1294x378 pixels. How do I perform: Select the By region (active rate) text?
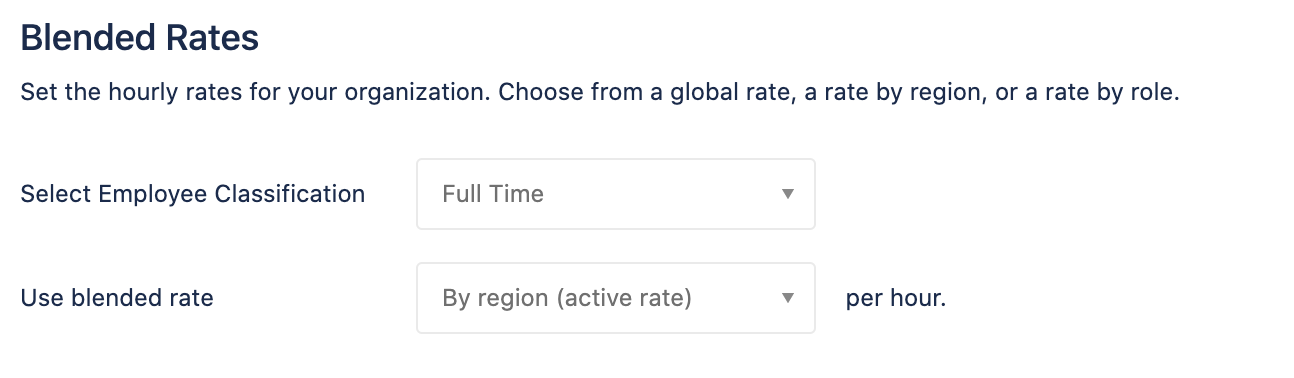567,298
